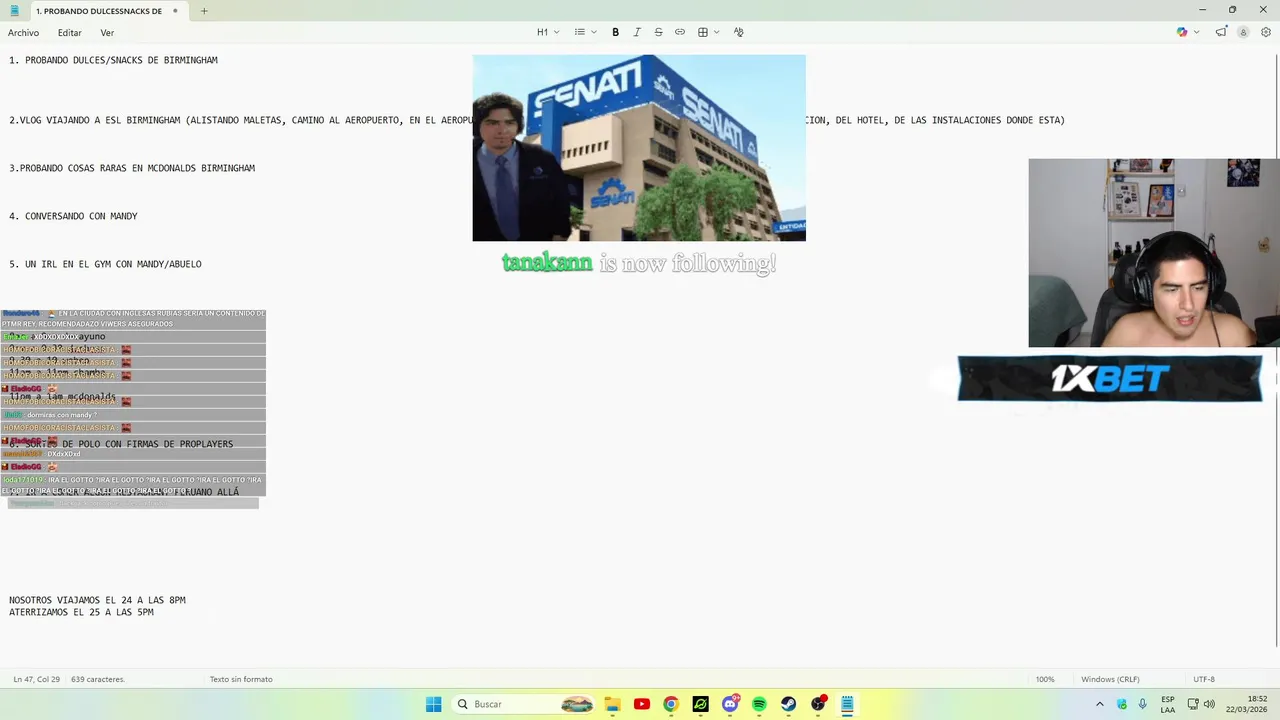Toggle bold formatting in Notepad toolbar
The height and width of the screenshot is (720, 1280).
615,32
